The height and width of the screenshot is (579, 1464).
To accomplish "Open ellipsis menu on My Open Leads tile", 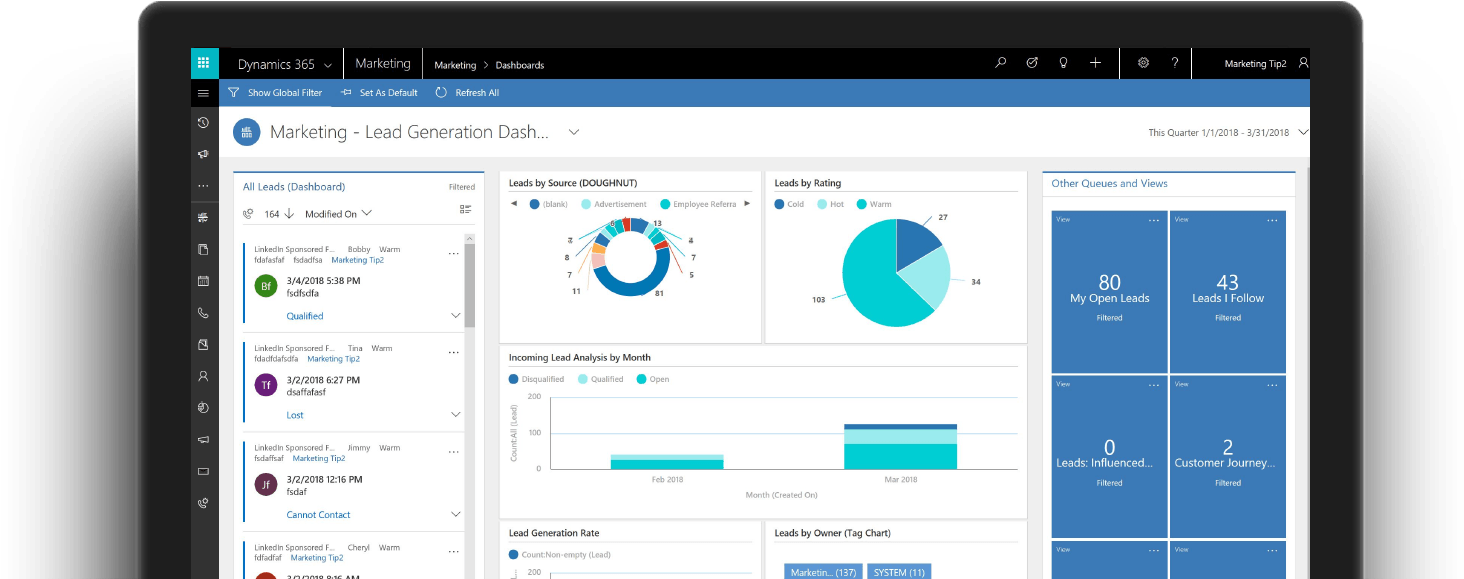I will pyautogui.click(x=1154, y=220).
